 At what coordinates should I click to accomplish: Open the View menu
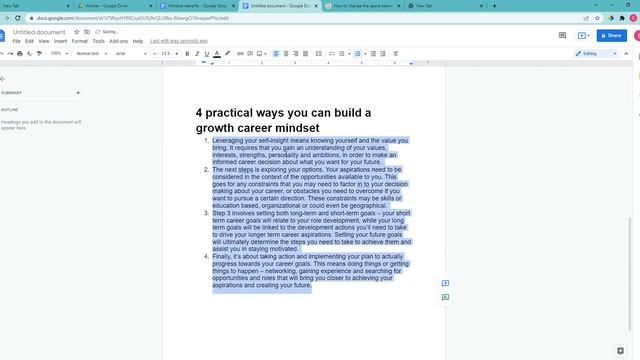(x=44, y=41)
